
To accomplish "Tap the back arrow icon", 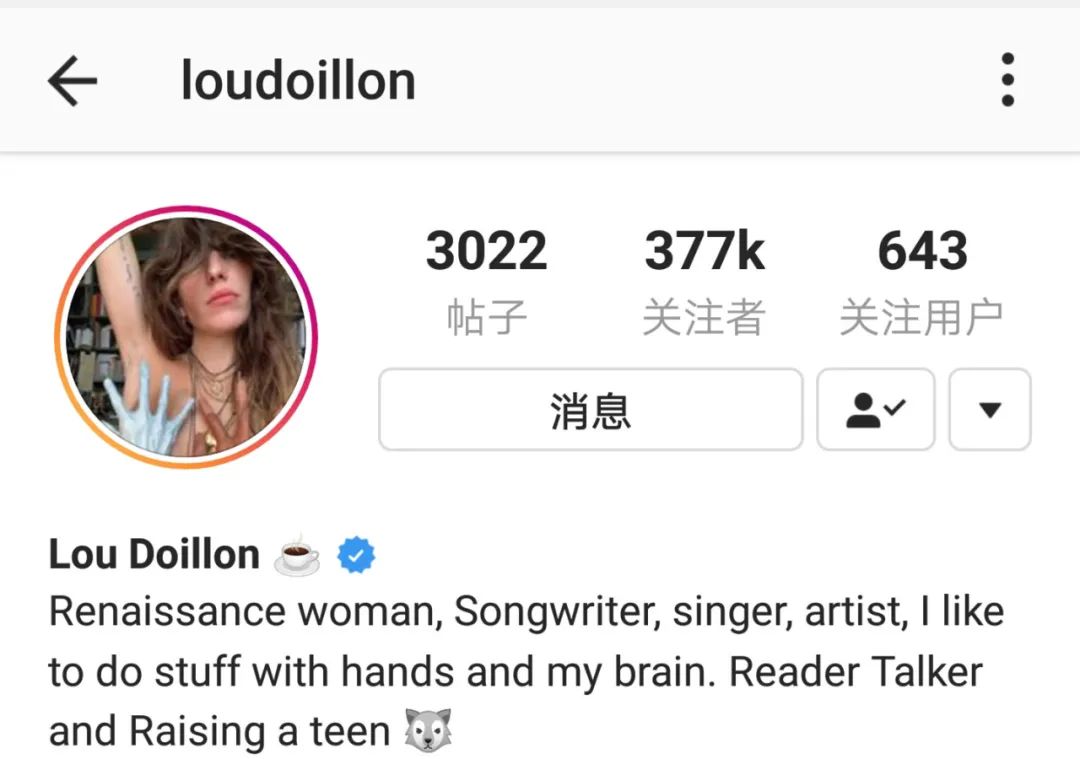I will click(72, 81).
